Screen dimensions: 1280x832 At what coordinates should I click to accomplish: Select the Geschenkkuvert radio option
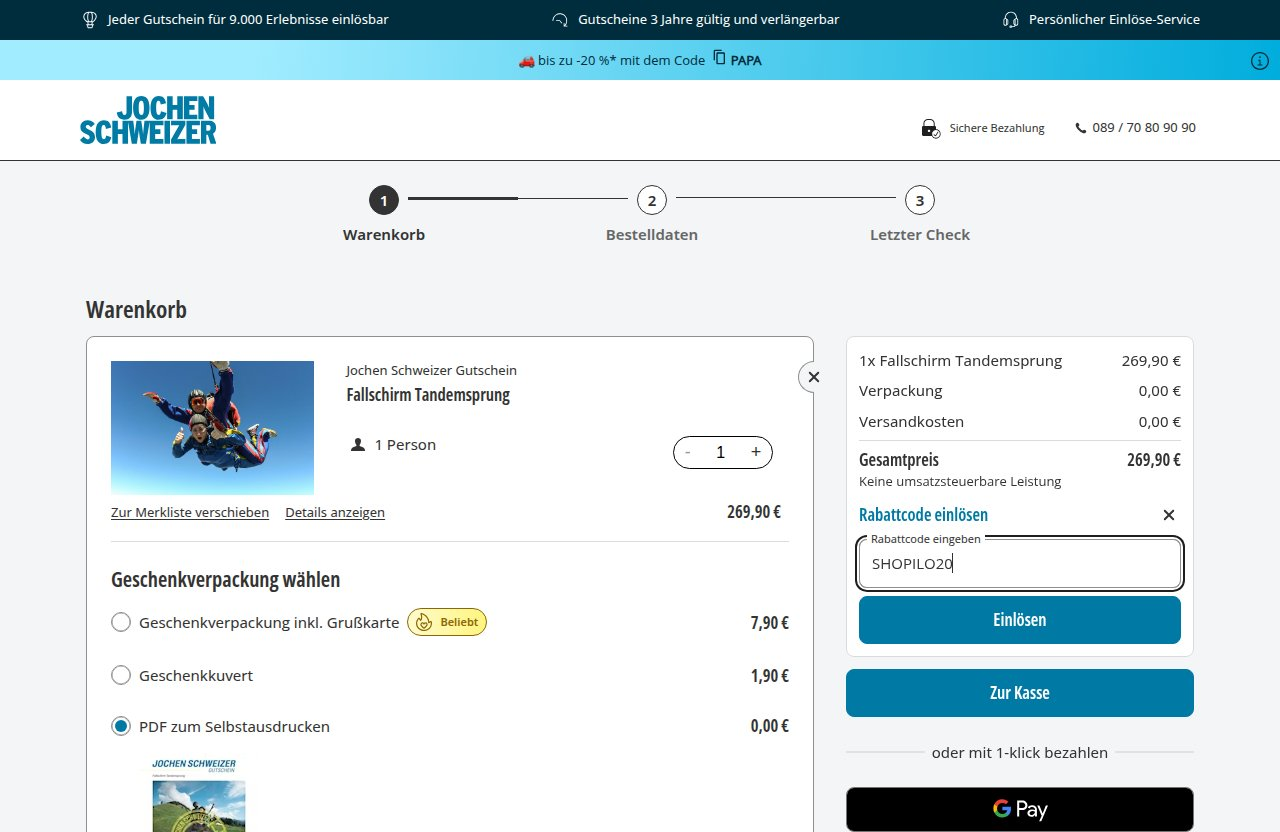[121, 675]
